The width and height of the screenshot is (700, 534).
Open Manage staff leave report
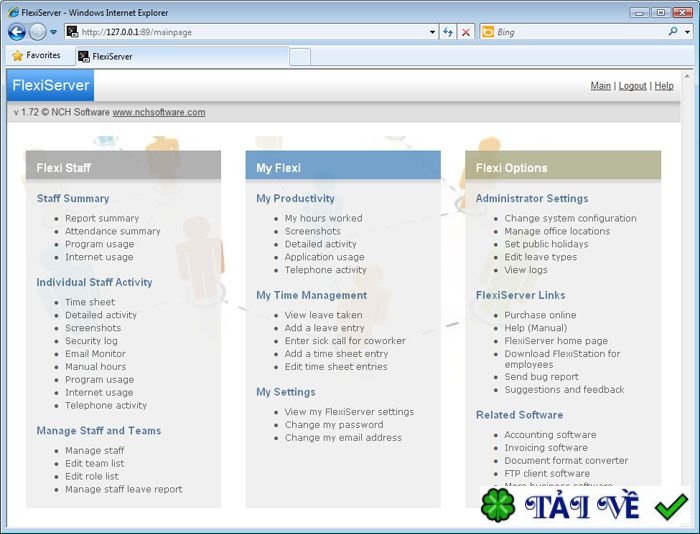click(x=124, y=489)
